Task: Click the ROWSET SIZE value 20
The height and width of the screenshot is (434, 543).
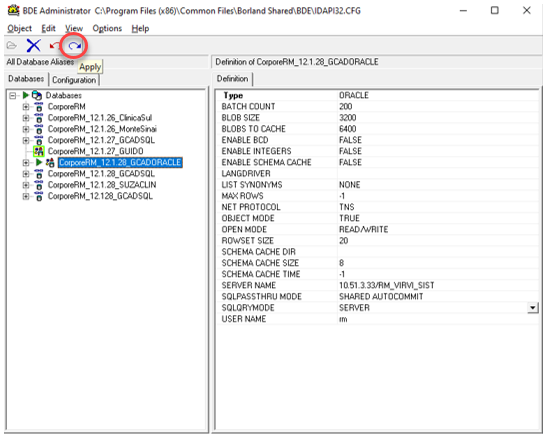Action: pyautogui.click(x=344, y=241)
